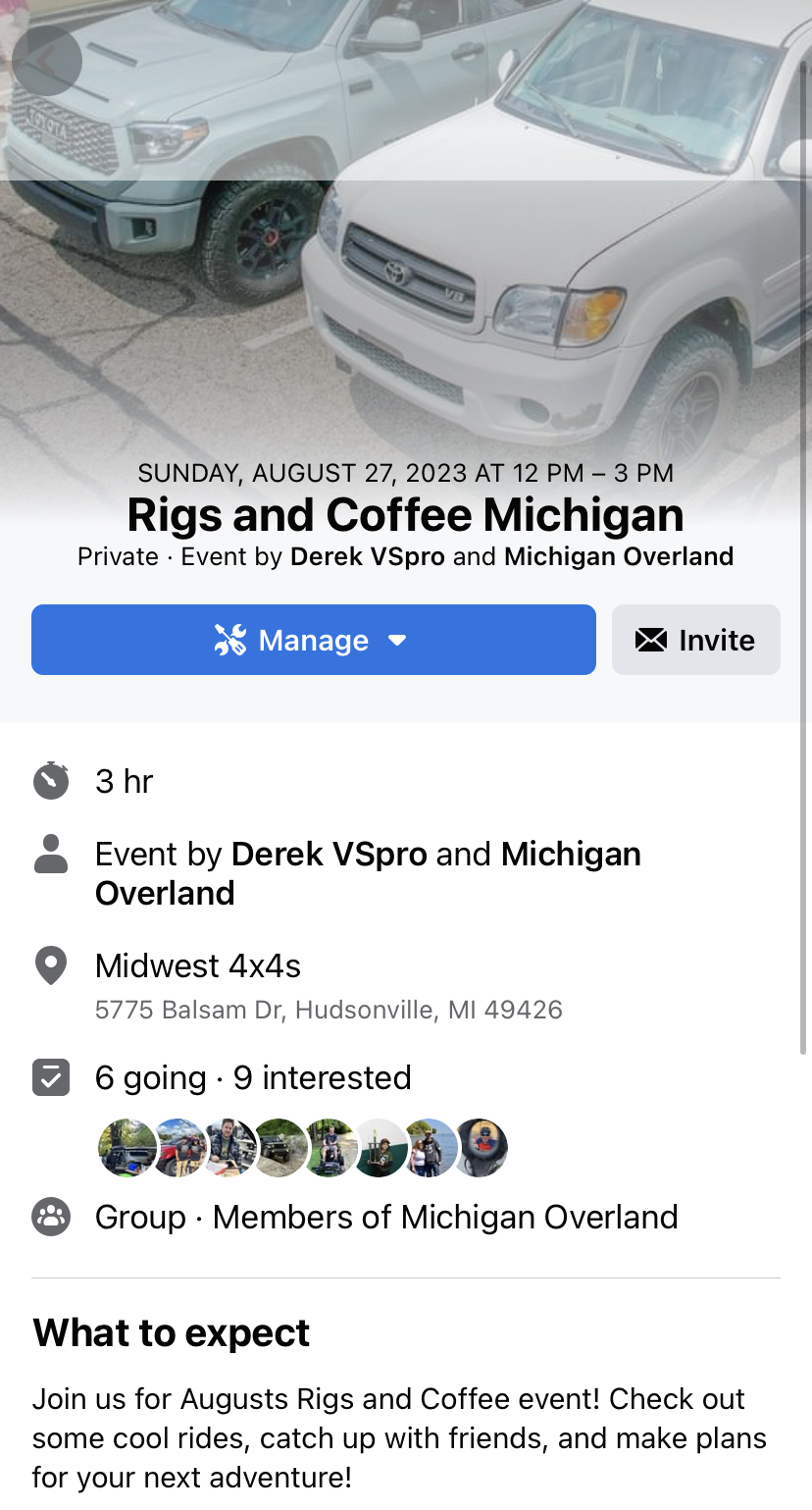View 6 going and 9 interested list
Screen dimensions: 812x1510
(x=253, y=1077)
